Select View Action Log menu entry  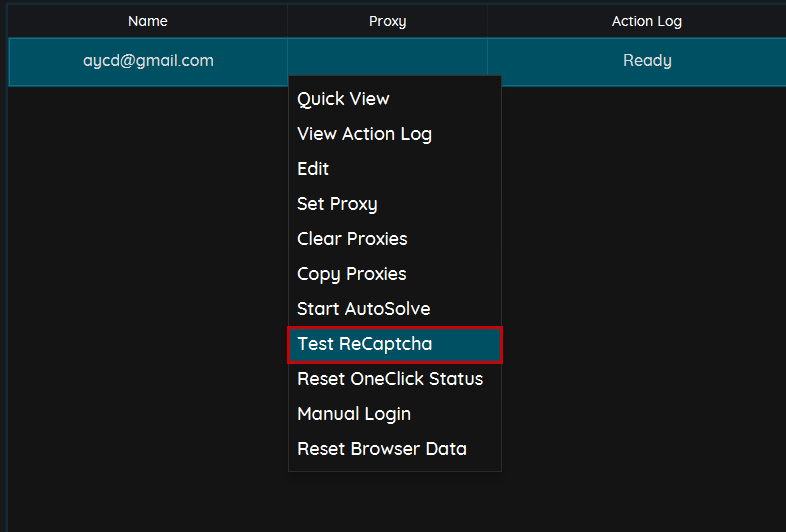pyautogui.click(x=364, y=134)
